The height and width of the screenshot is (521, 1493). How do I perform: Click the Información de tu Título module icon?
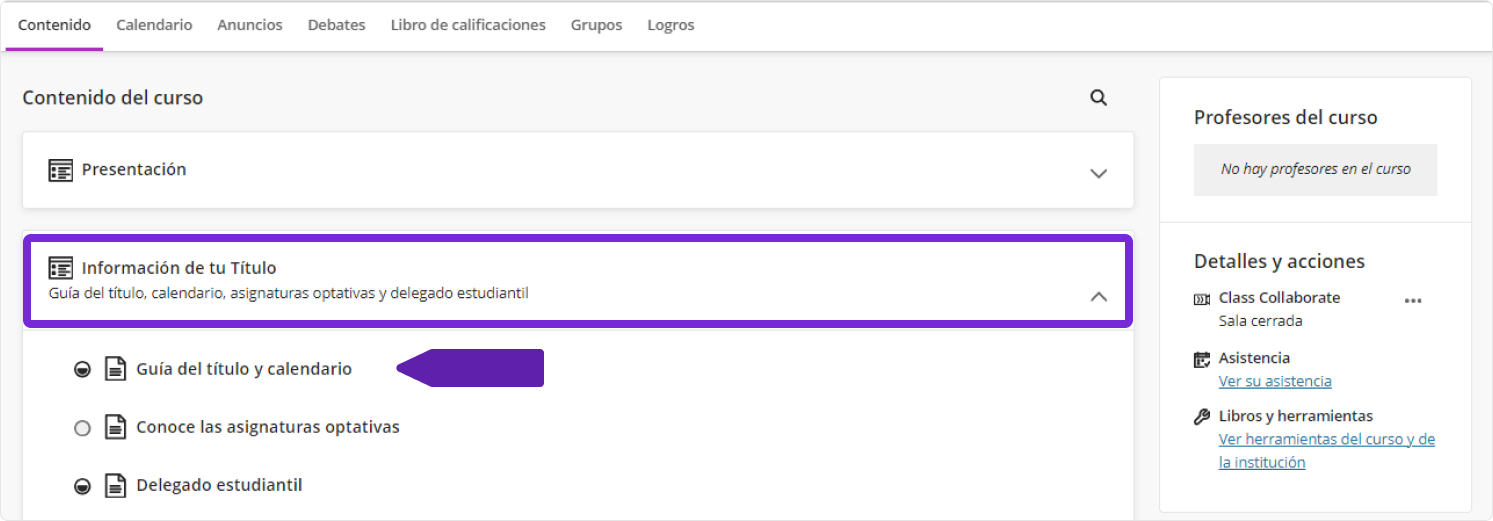coord(61,268)
